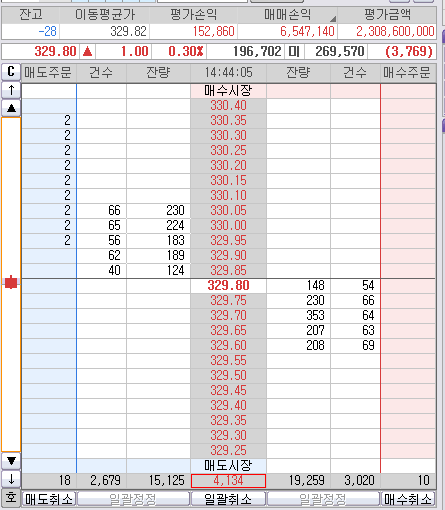Click the 매도시장 market-sell cell
The height and width of the screenshot is (510, 445).
tap(228, 466)
